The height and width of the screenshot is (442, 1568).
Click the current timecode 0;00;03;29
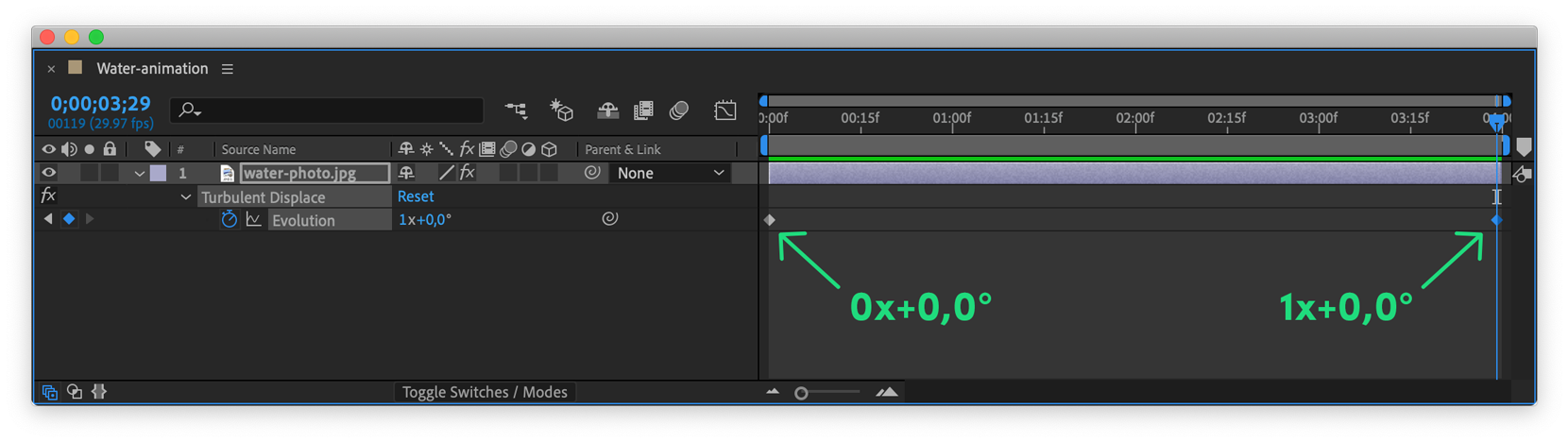(x=101, y=104)
